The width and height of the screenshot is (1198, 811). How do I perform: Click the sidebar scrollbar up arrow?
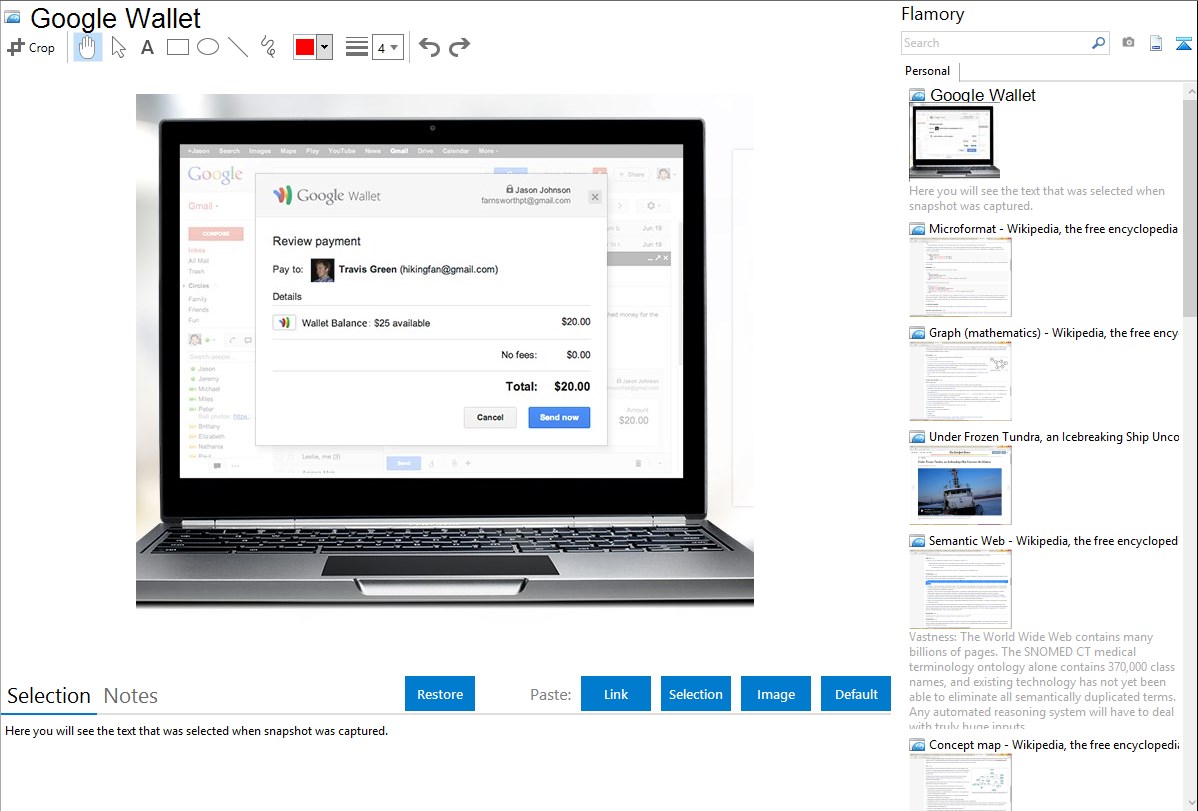[1190, 91]
